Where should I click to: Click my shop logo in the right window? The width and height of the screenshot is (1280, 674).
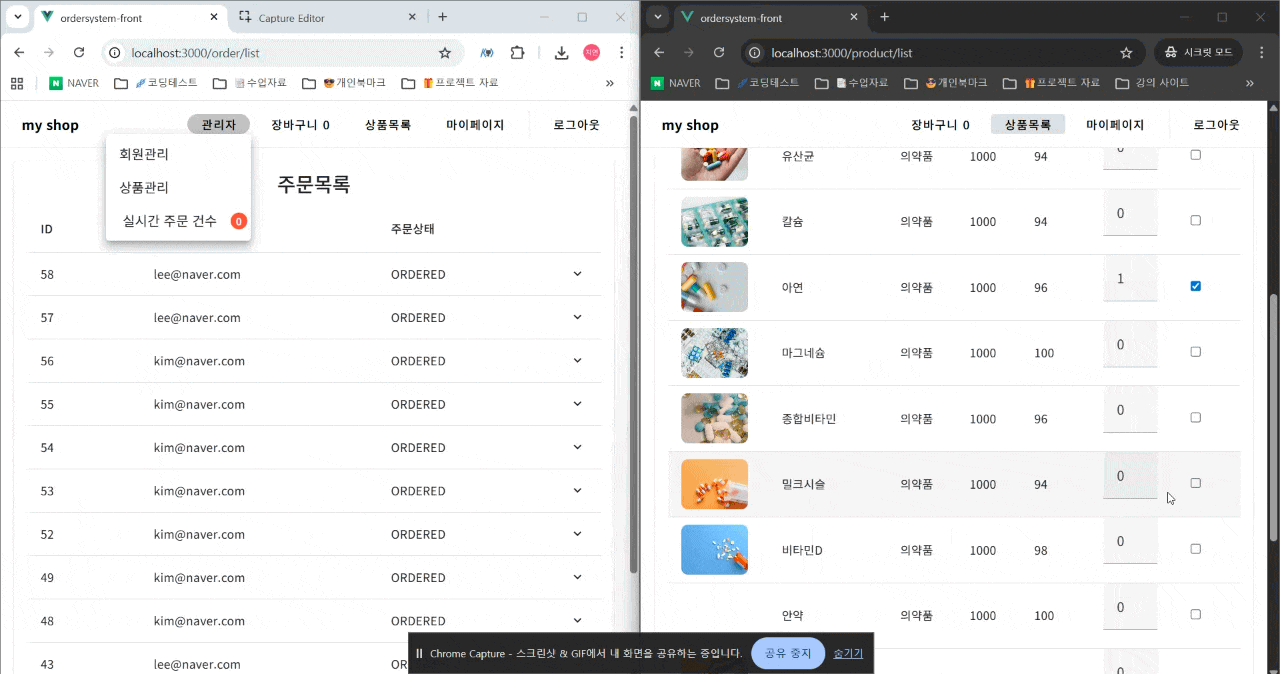[690, 125]
